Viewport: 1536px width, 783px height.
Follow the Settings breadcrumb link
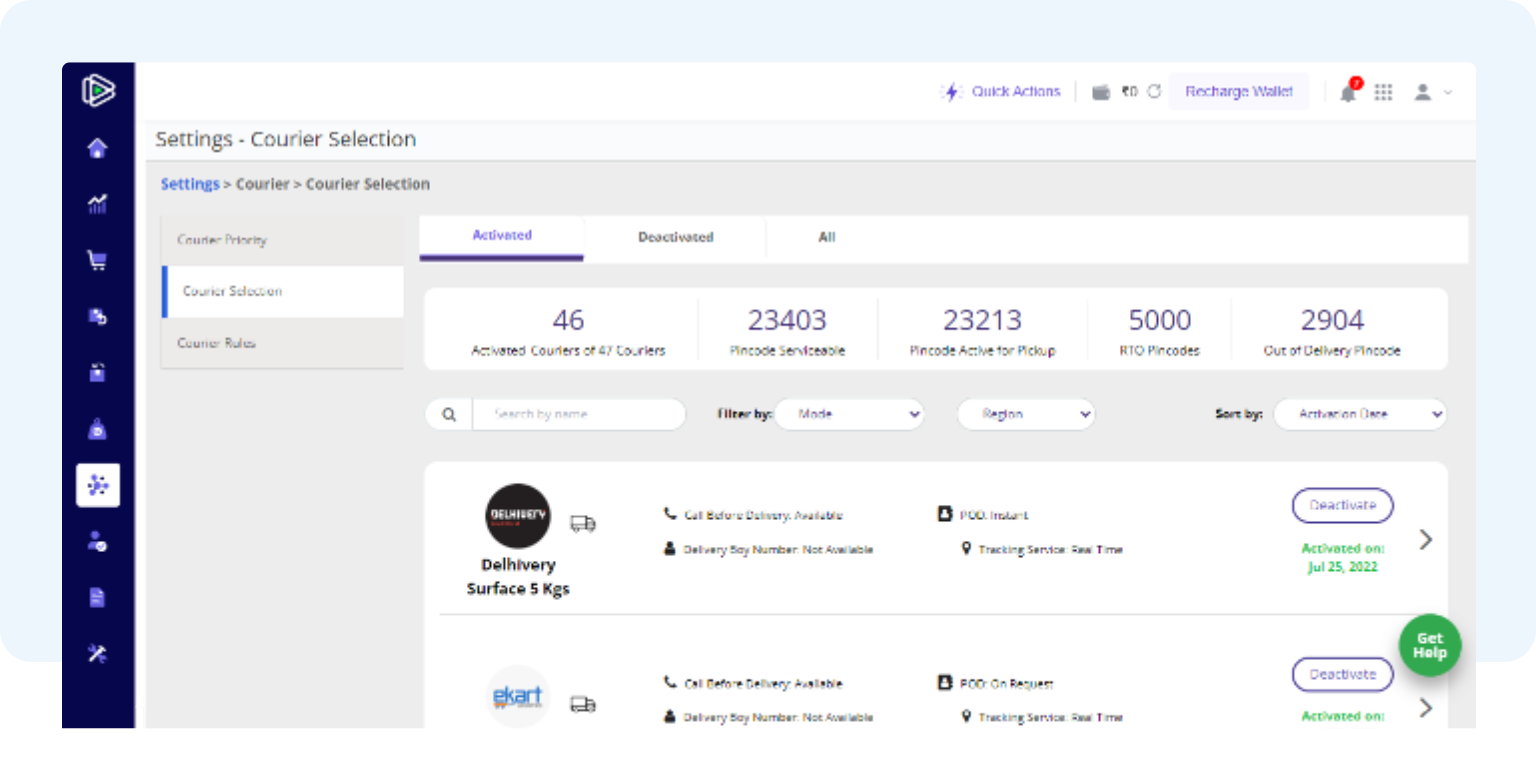pos(190,184)
